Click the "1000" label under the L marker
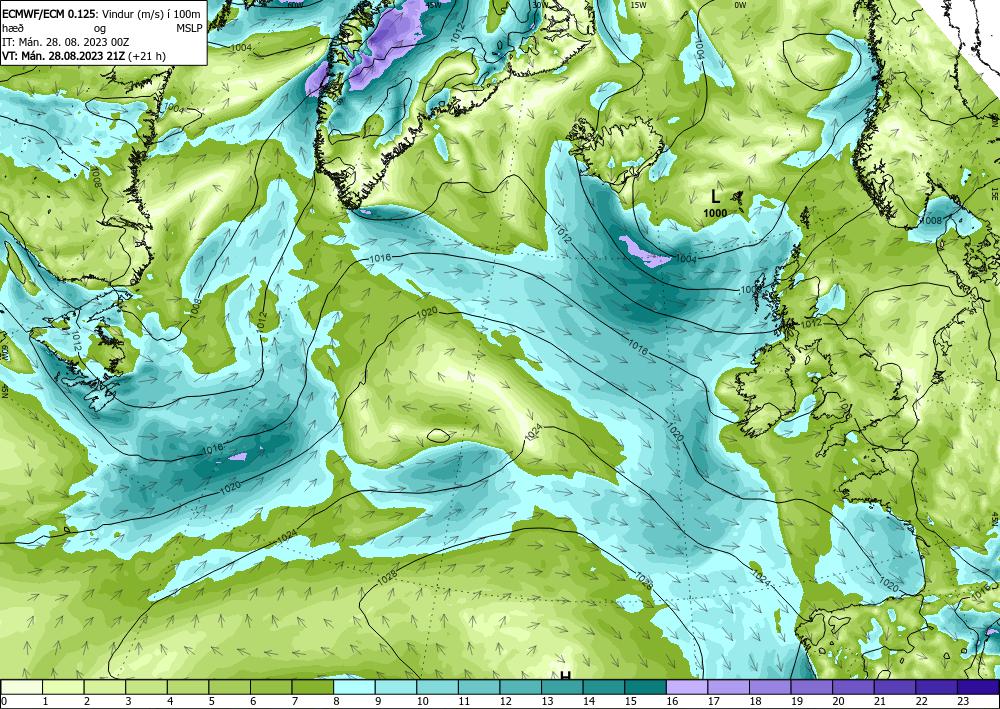Screen dimensions: 1000x709 716,213
